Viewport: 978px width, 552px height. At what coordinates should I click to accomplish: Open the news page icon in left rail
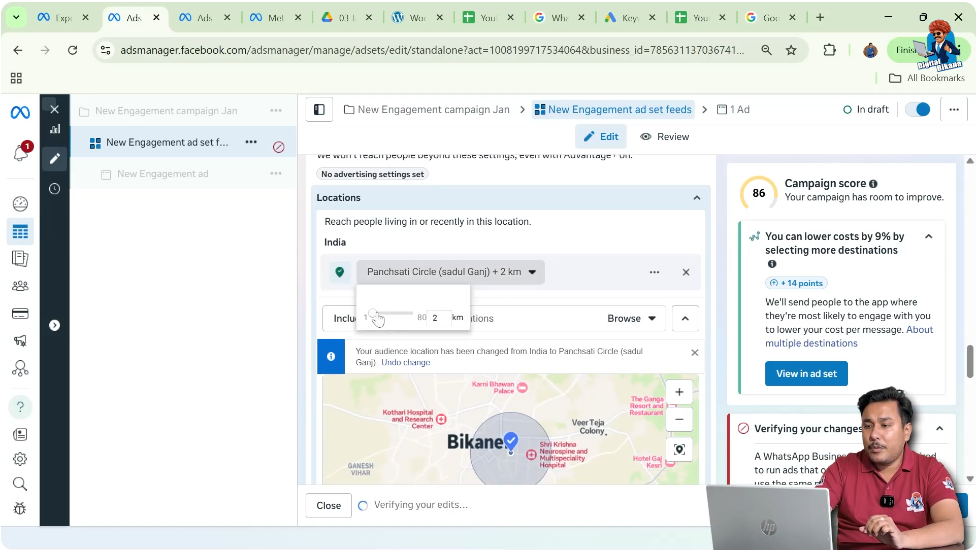coord(20,434)
